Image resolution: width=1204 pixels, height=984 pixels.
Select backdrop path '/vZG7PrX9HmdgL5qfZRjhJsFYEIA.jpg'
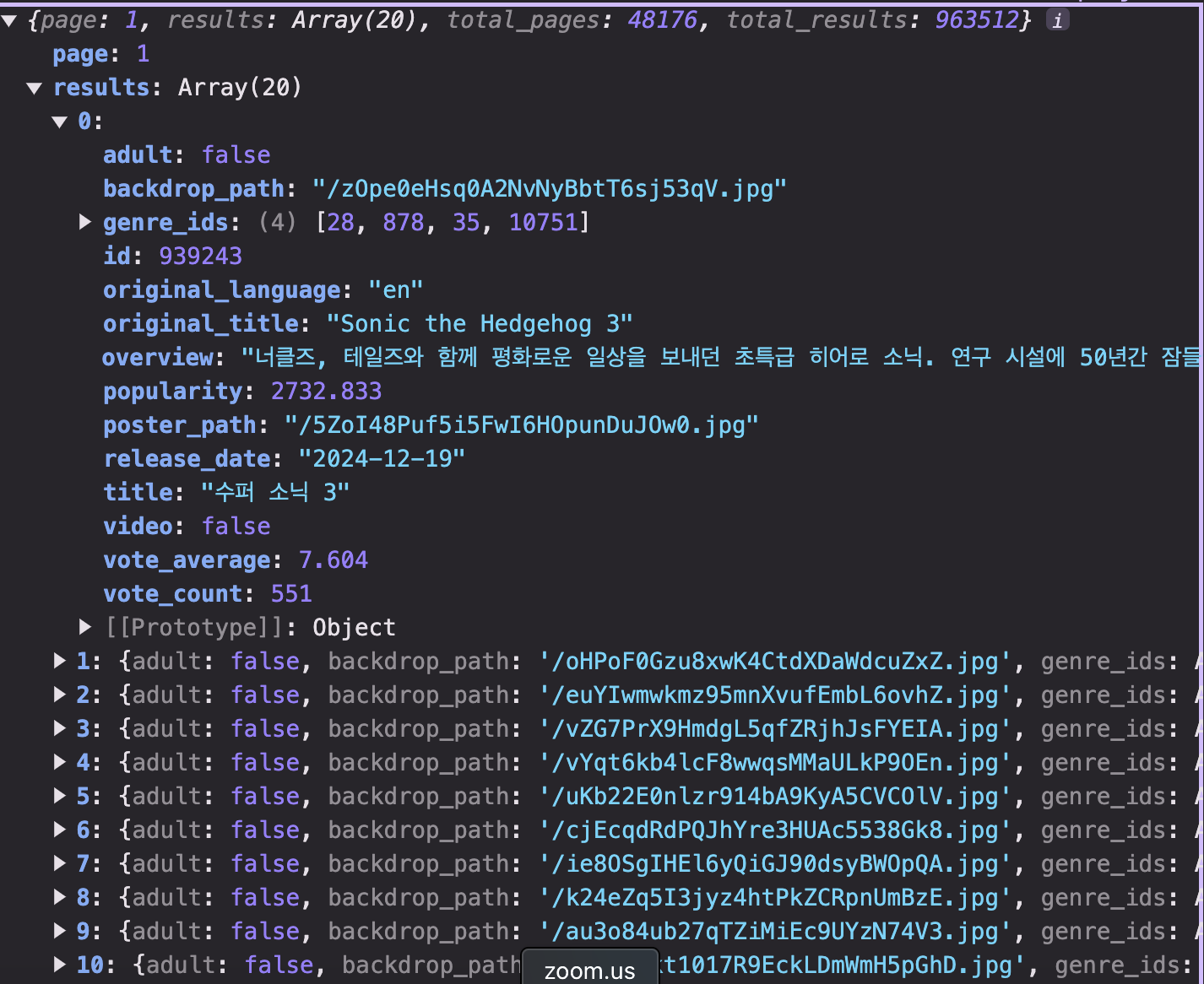pos(775,729)
